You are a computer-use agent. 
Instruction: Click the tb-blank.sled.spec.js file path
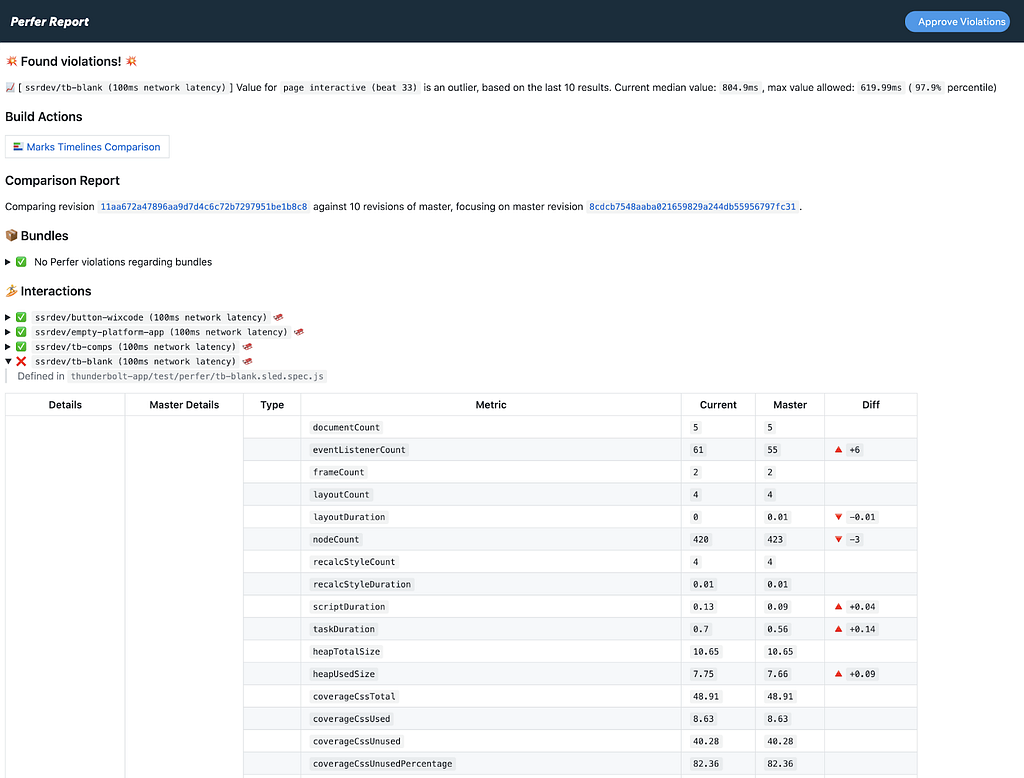tap(197, 376)
